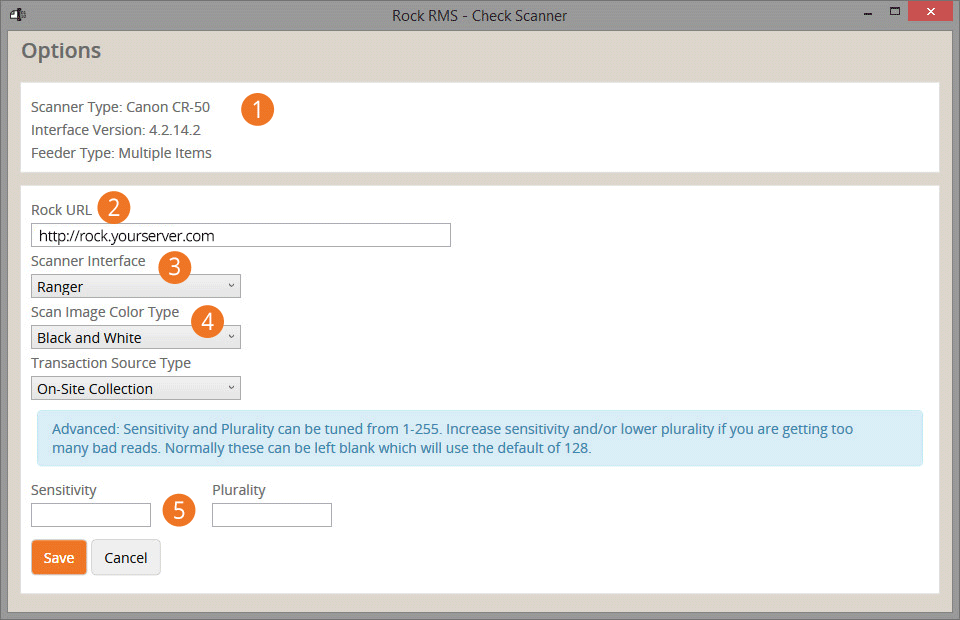This screenshot has height=620, width=960.
Task: Focus the Rock URL text field
Action: point(240,236)
